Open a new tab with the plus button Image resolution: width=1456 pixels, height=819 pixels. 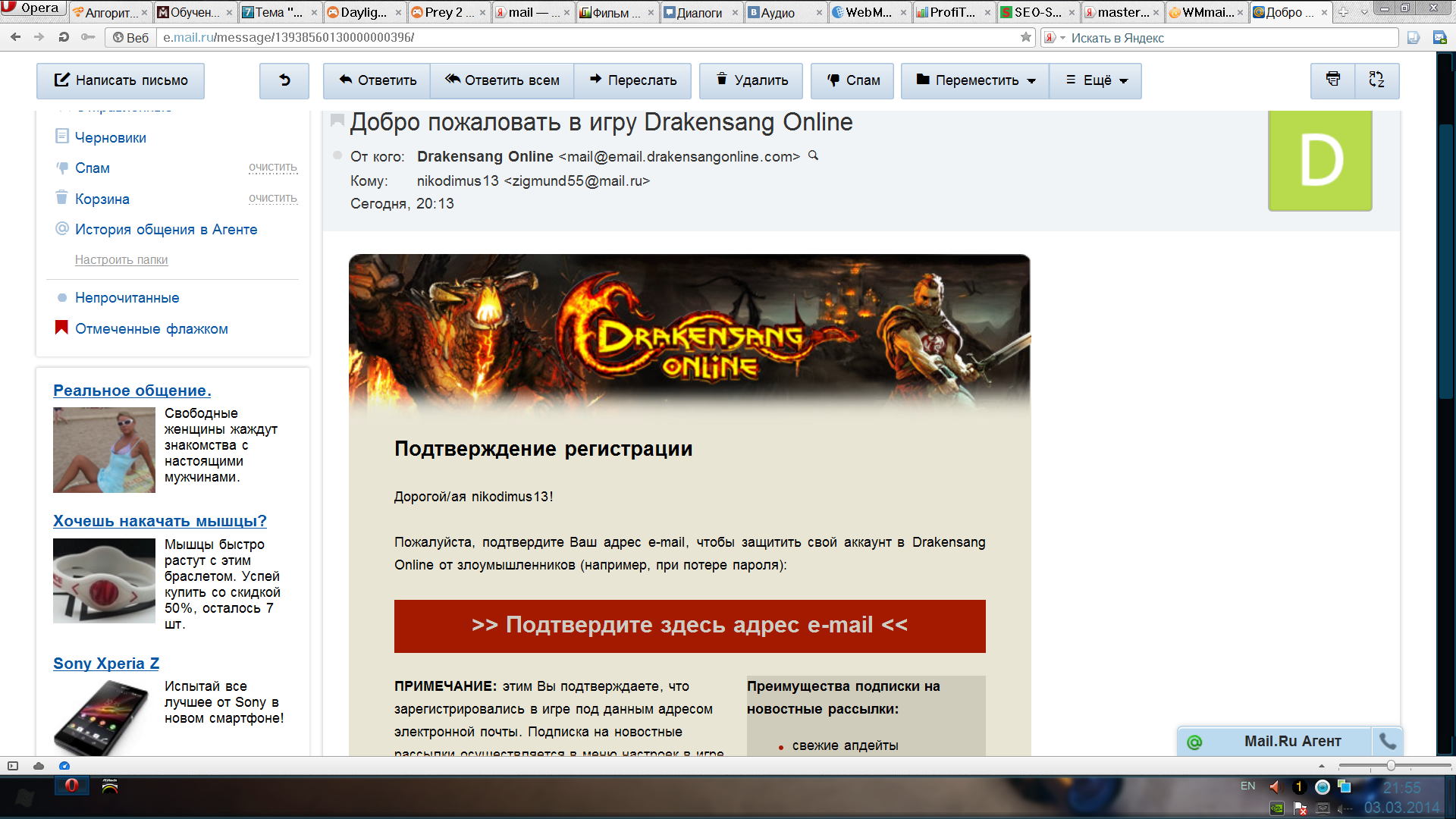[1343, 12]
